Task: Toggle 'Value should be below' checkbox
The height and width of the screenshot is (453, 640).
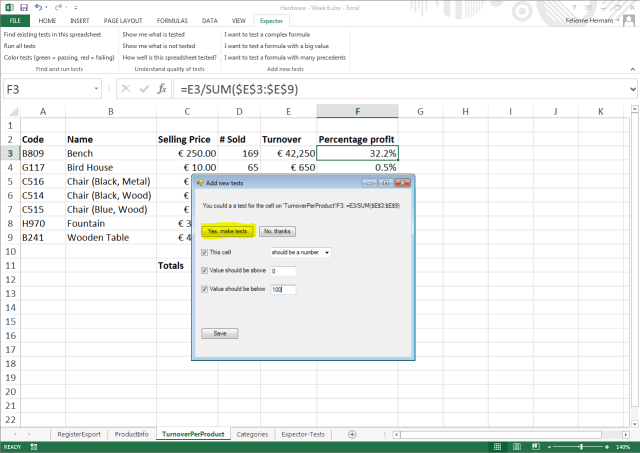Action: (x=204, y=289)
